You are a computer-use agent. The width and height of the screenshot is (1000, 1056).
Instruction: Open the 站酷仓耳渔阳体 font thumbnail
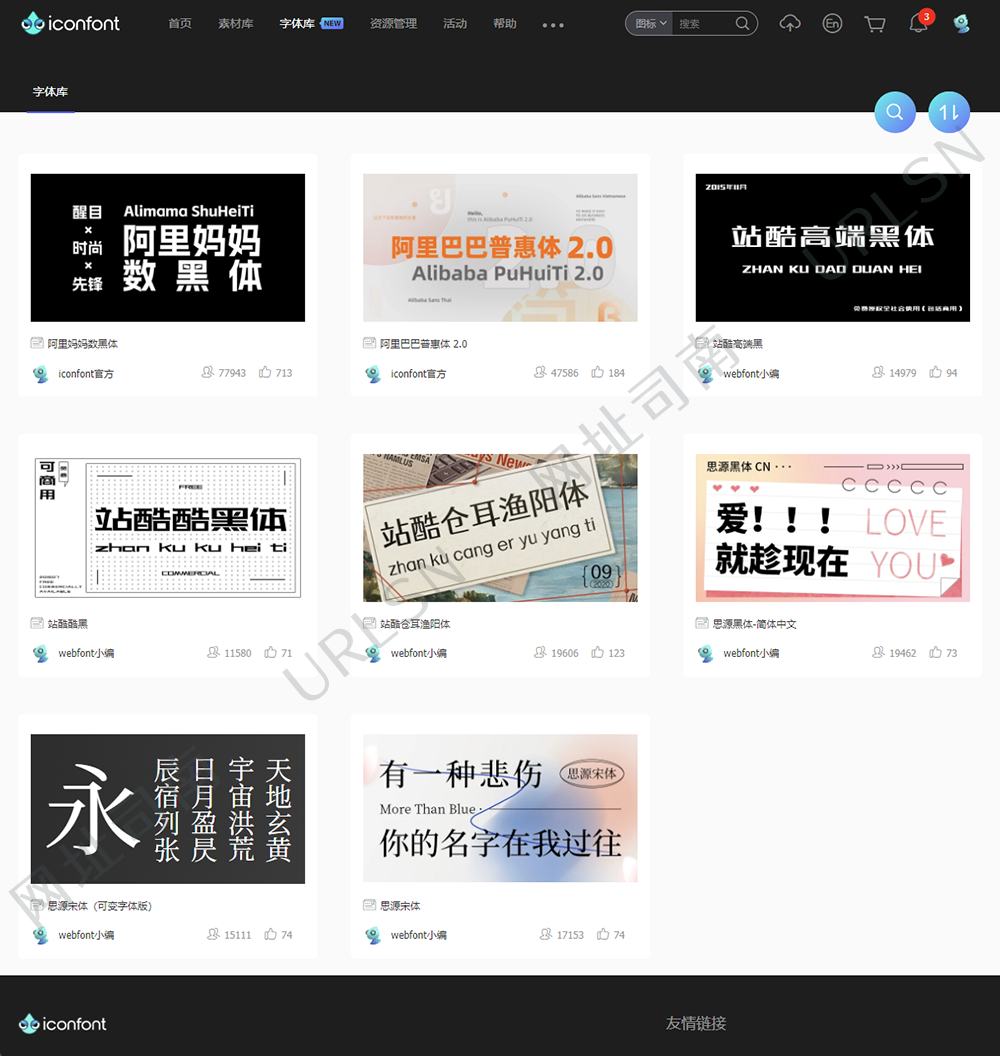coord(500,528)
